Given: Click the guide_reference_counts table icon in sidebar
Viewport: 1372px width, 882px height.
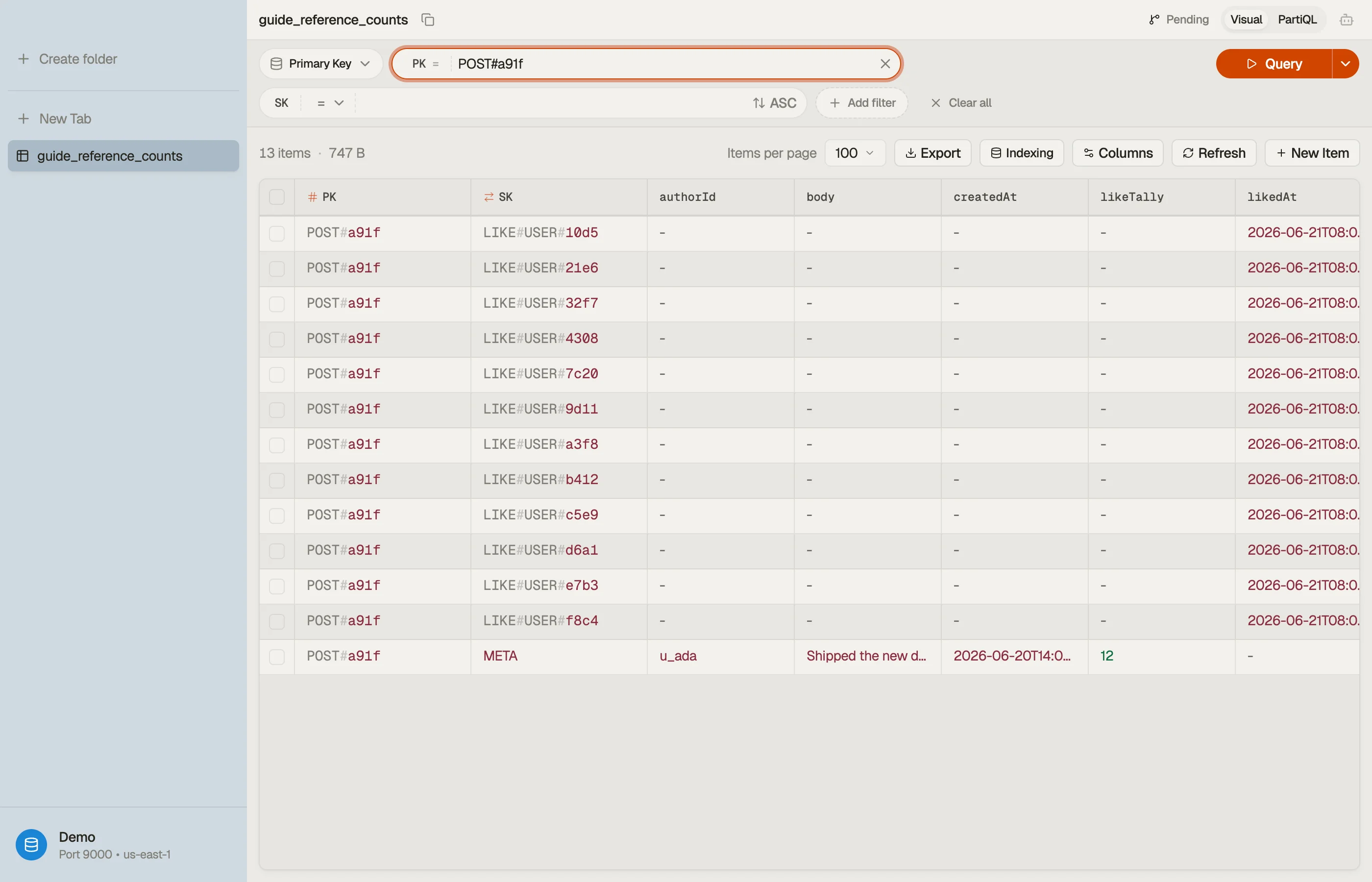Looking at the screenshot, I should (x=23, y=156).
